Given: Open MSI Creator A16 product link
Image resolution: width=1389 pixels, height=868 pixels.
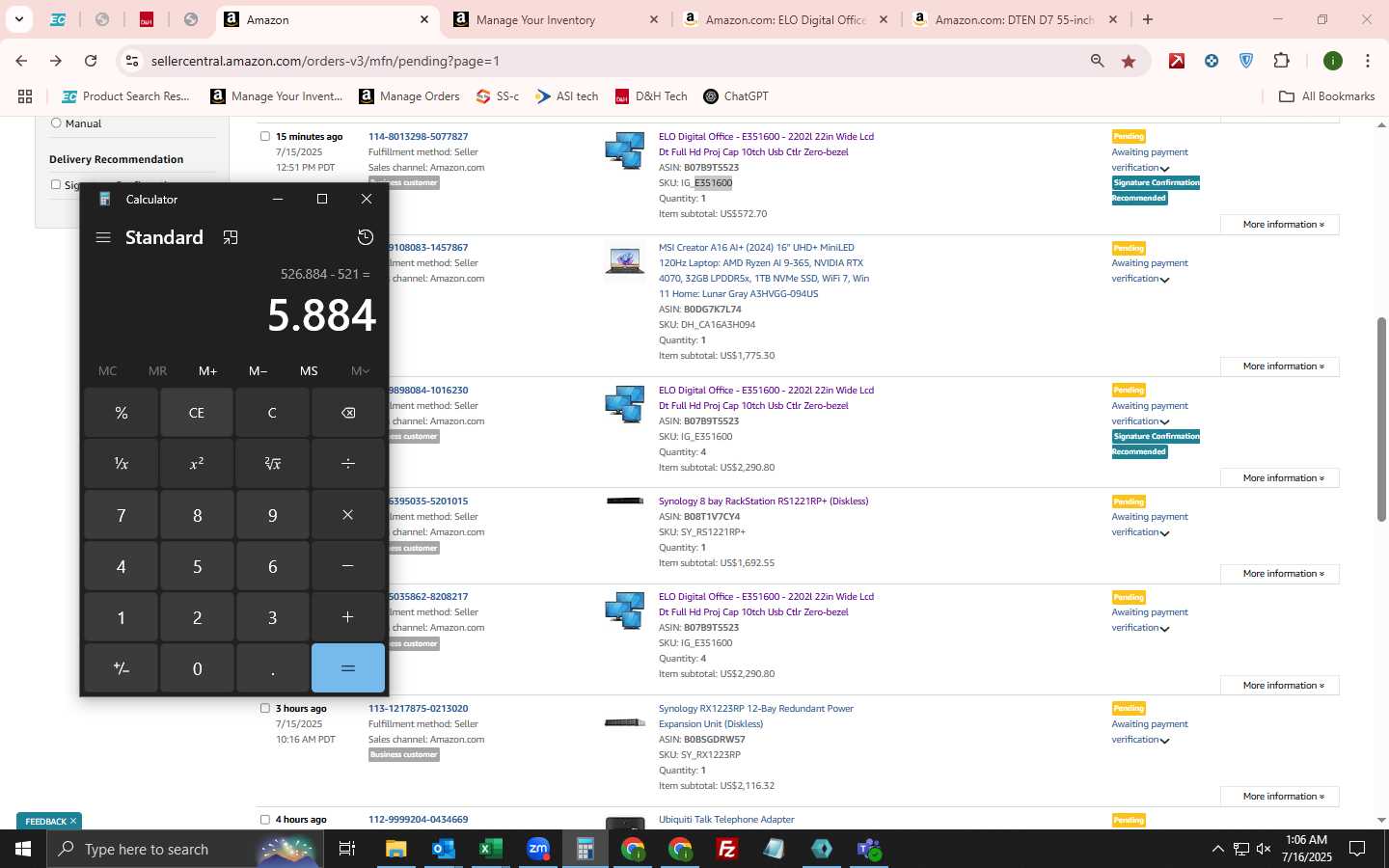Looking at the screenshot, I should pyautogui.click(x=763, y=270).
